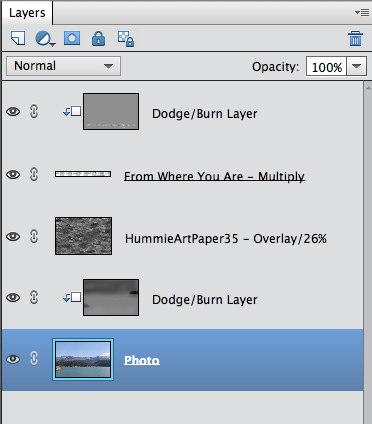Click the Photo layer thumbnail
The image size is (372, 424).
coord(83,359)
